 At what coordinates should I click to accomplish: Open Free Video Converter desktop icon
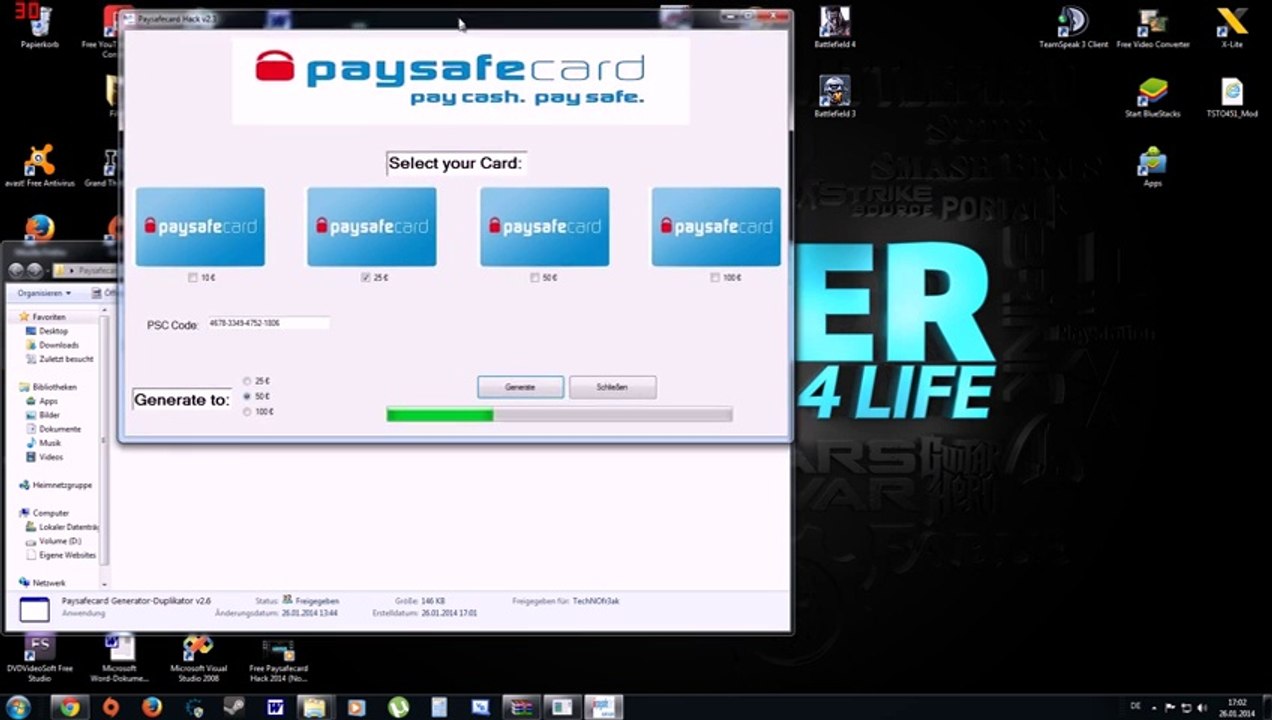point(1153,27)
